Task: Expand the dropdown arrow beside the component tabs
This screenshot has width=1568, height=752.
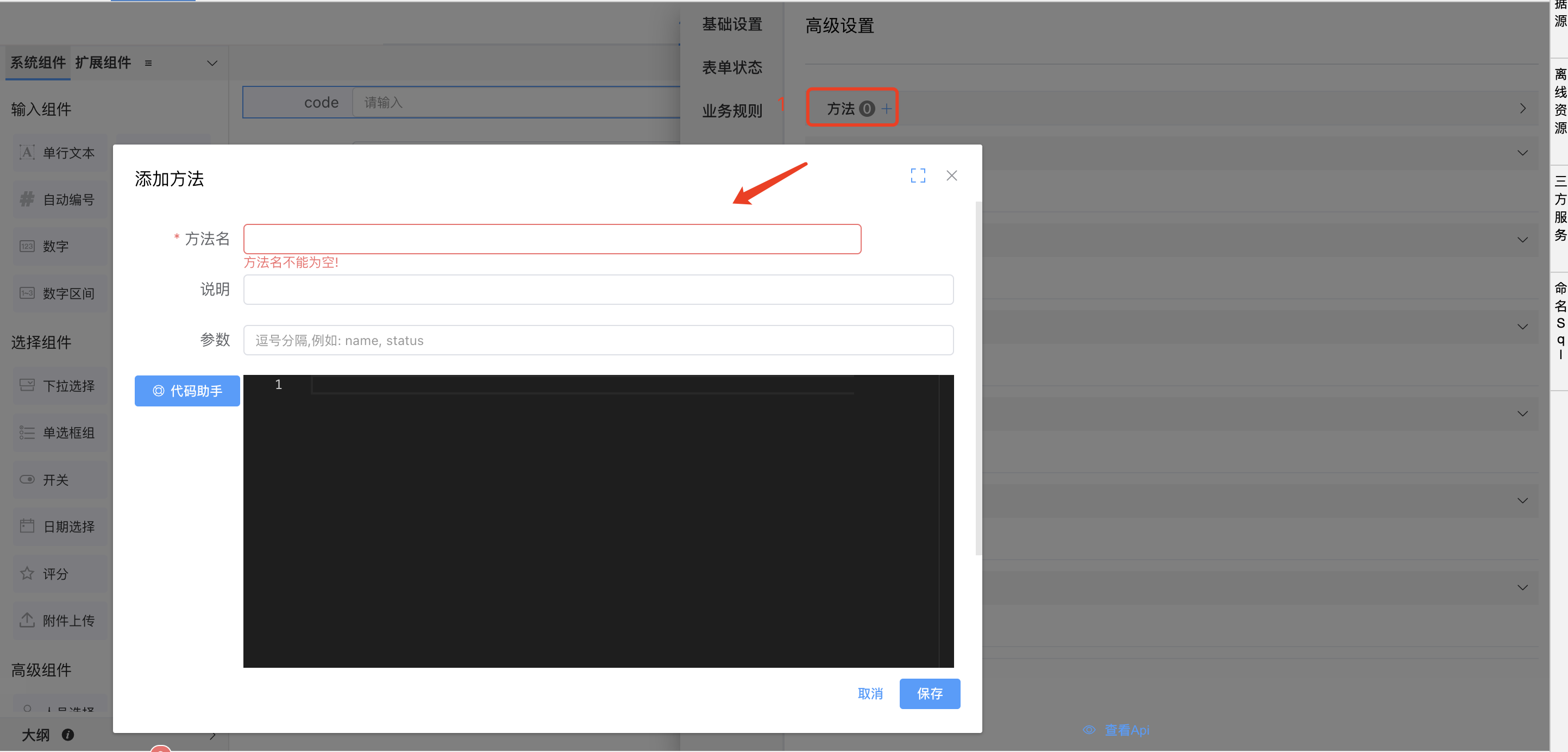Action: click(212, 64)
